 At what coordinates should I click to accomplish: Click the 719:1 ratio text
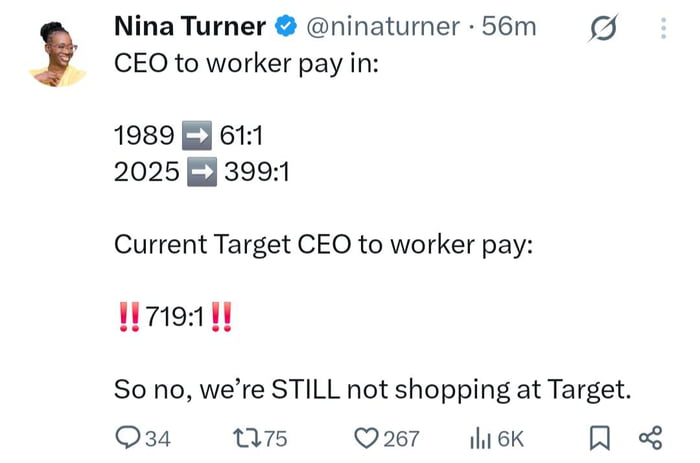click(x=175, y=319)
